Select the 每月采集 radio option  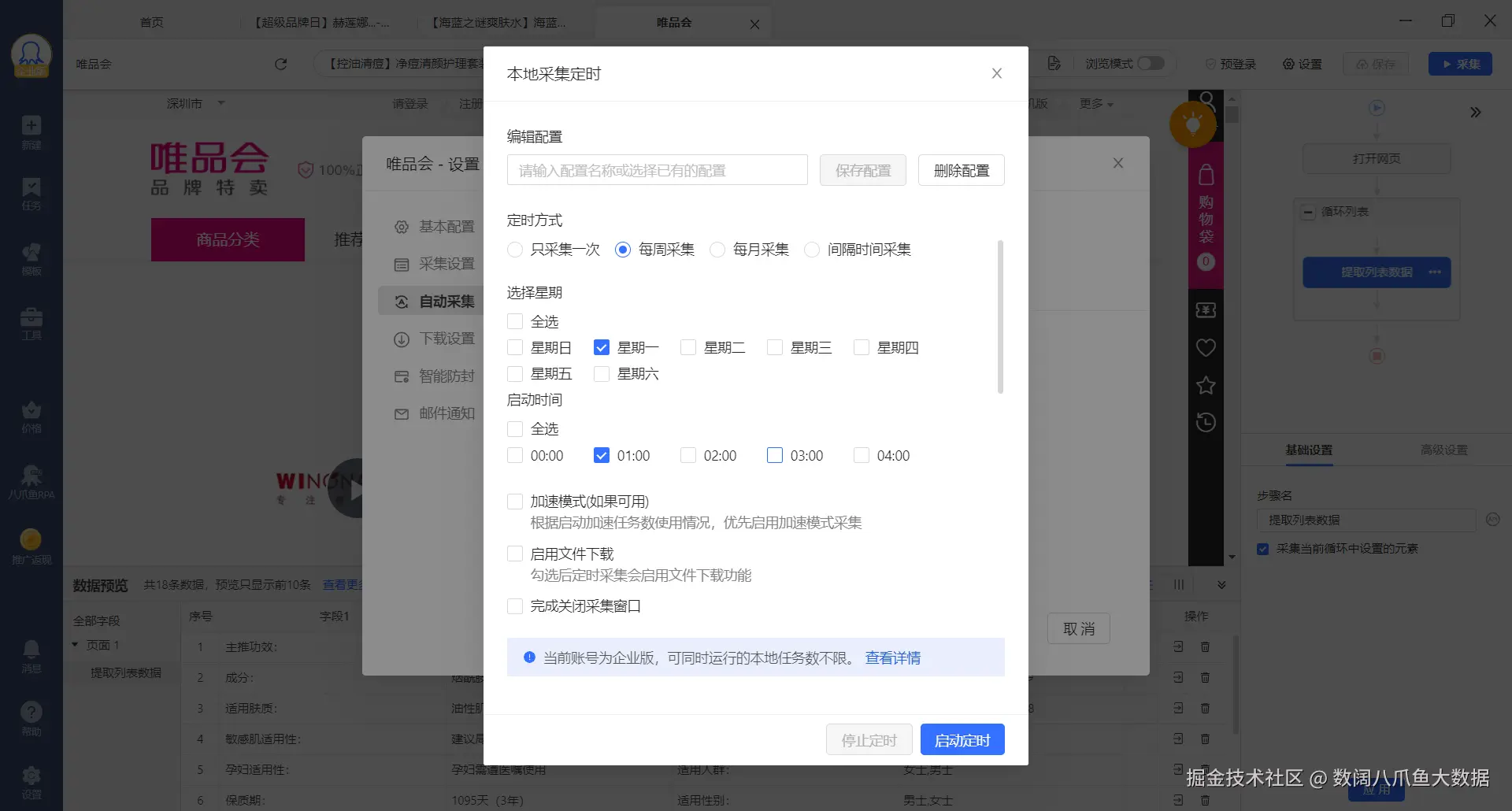coord(717,250)
